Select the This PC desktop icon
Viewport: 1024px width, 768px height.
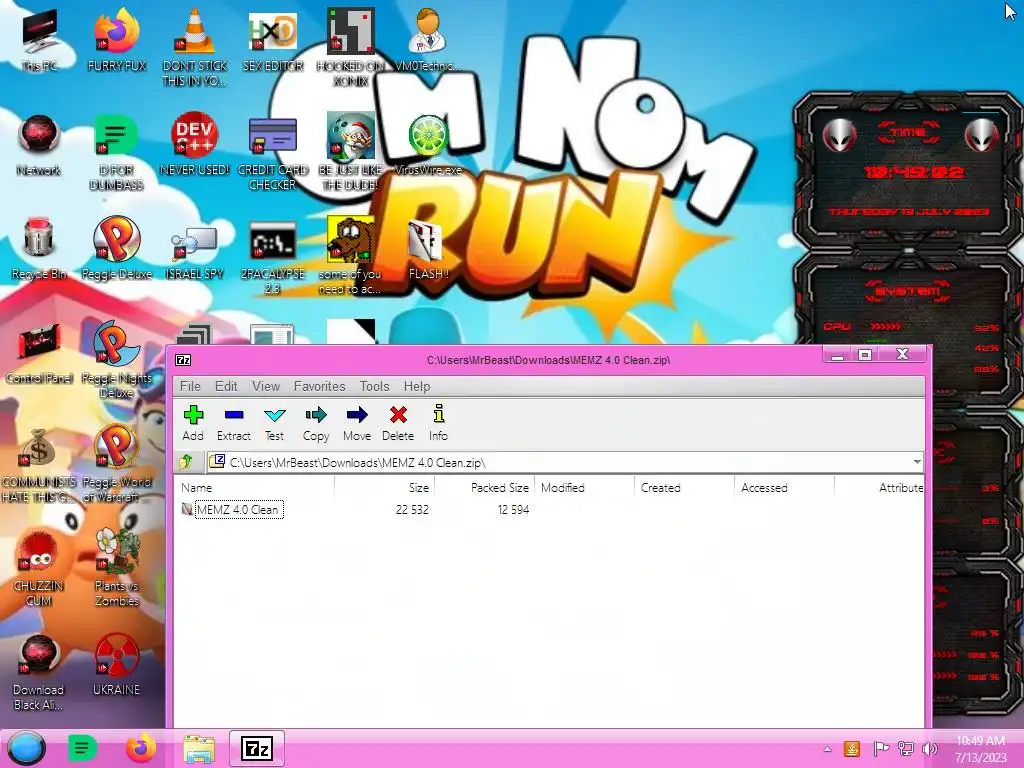pyautogui.click(x=39, y=41)
